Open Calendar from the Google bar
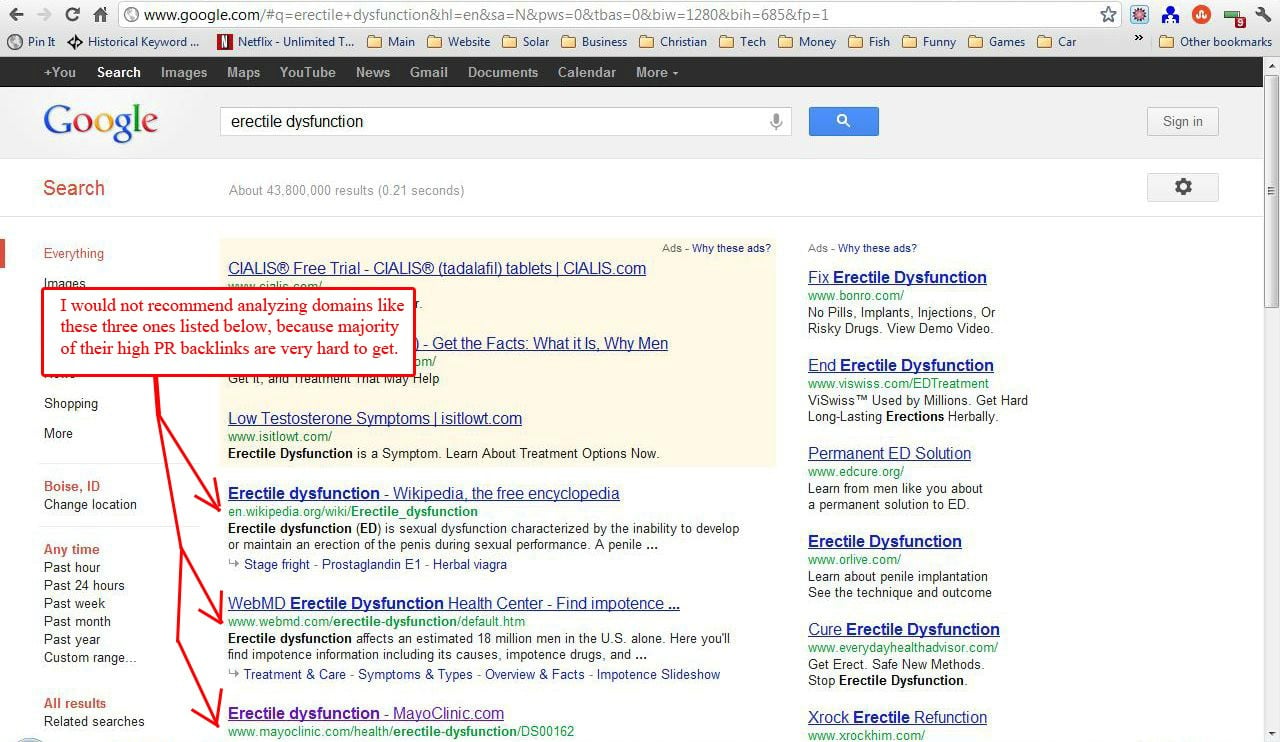 [x=587, y=72]
